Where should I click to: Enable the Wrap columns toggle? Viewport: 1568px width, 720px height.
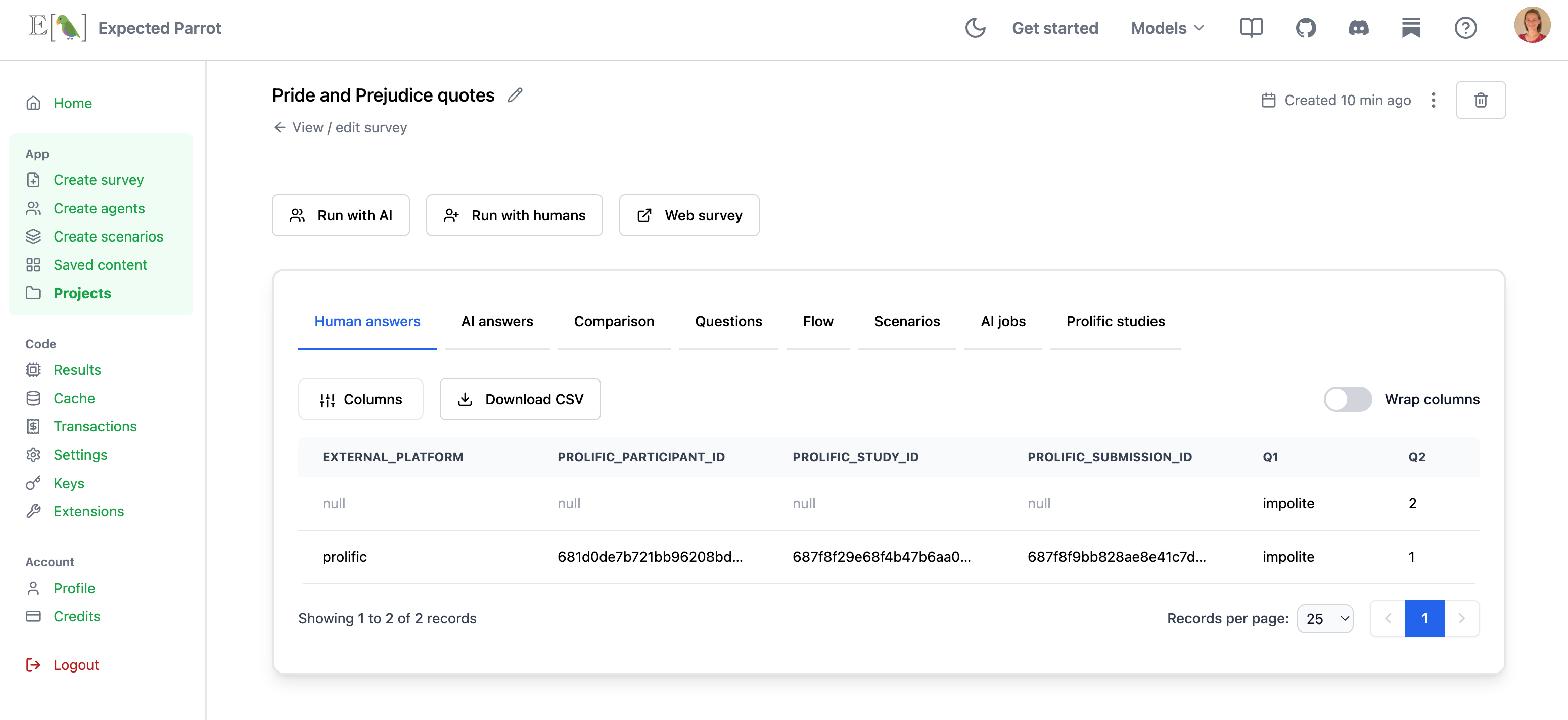(1348, 399)
